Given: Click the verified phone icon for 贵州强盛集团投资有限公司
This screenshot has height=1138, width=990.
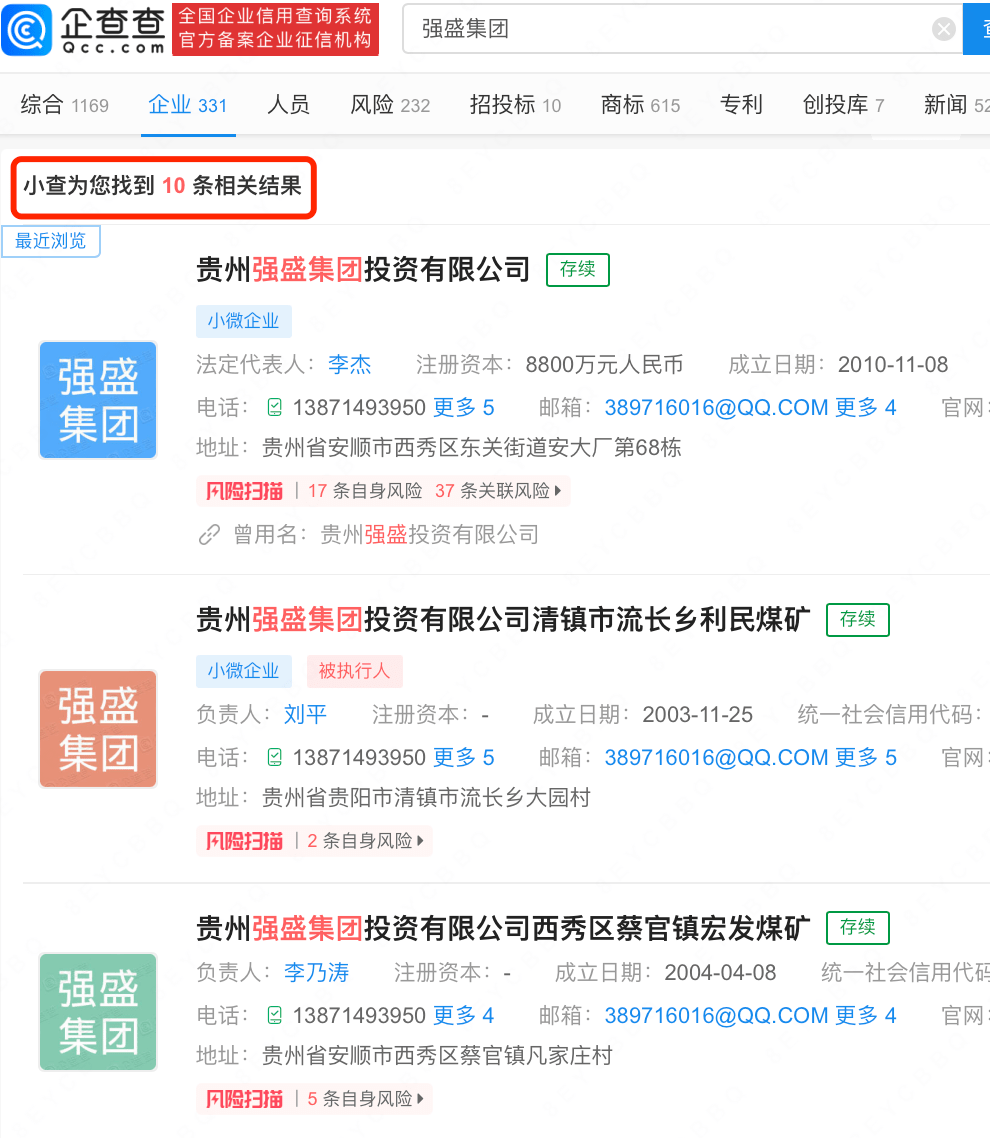Looking at the screenshot, I should click(274, 408).
